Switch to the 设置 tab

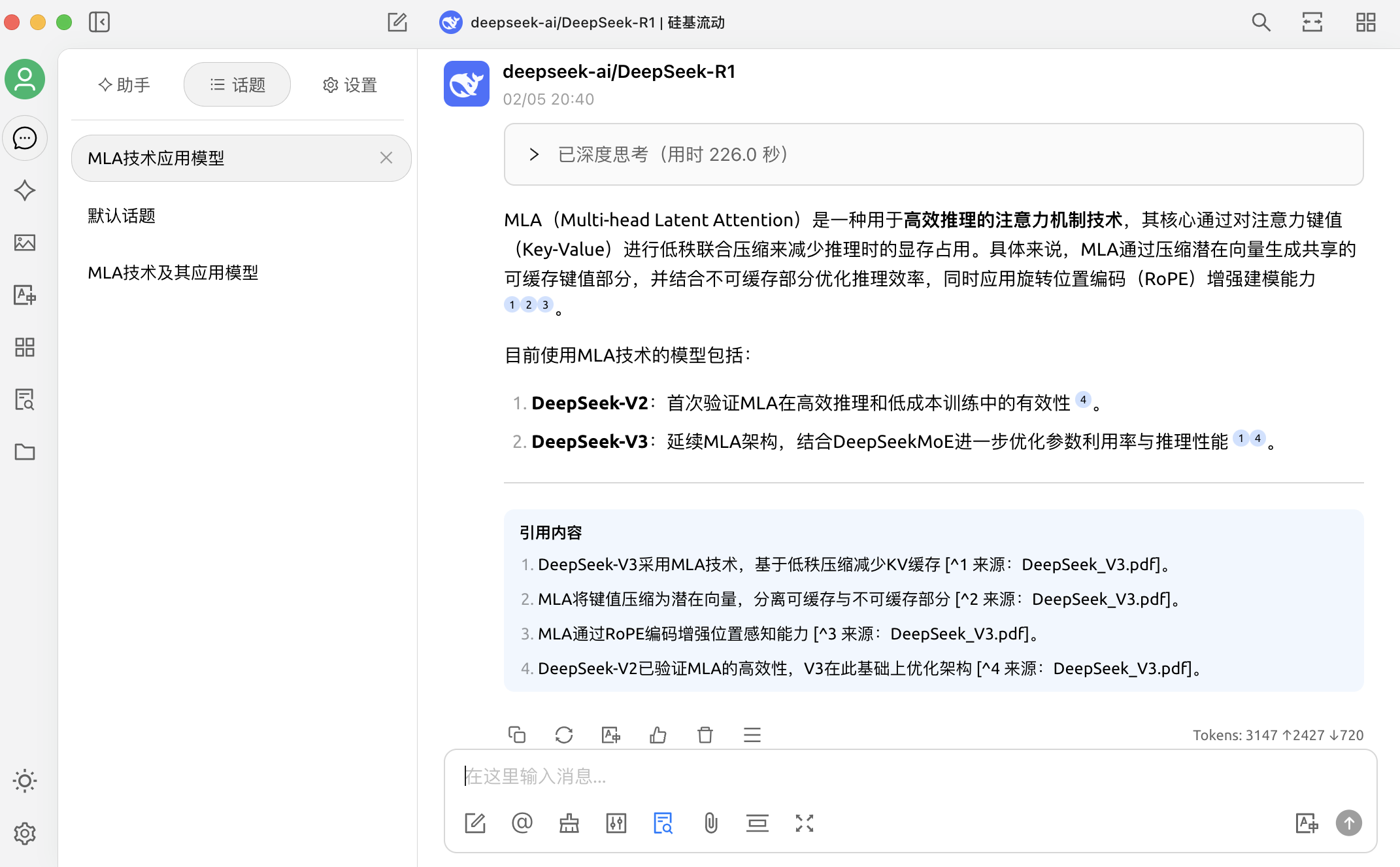350,85
